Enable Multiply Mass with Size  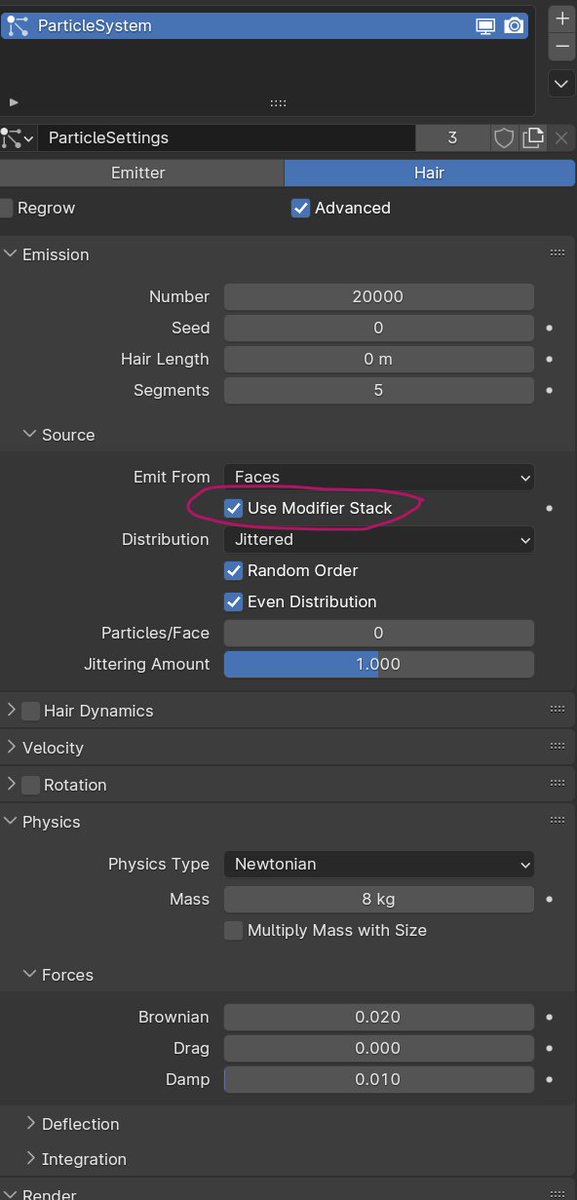(233, 930)
